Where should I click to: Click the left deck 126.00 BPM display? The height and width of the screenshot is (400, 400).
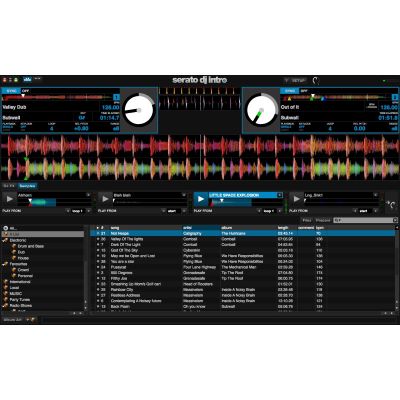[x=110, y=107]
